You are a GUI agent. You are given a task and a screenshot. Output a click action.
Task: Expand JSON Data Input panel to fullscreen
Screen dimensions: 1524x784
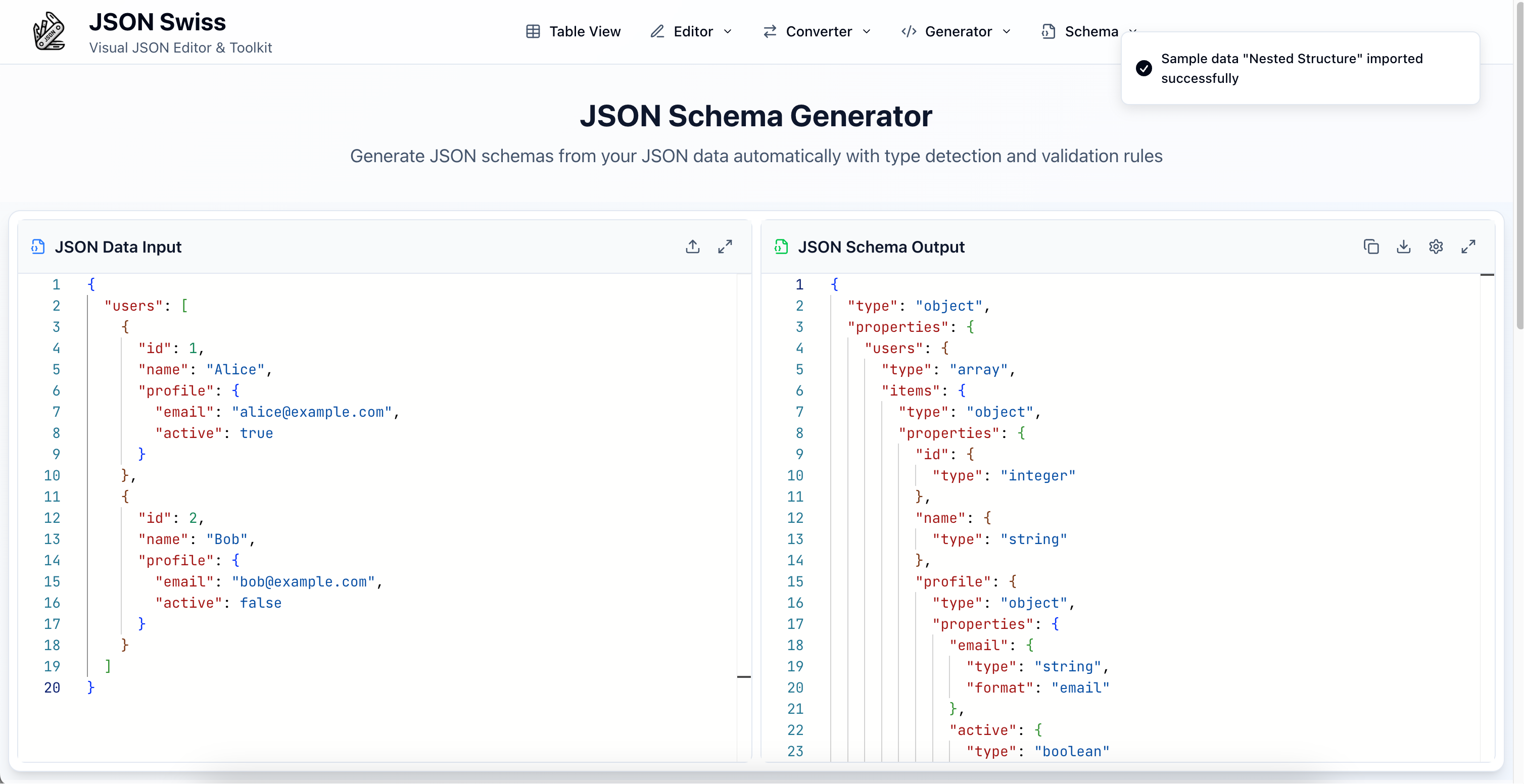point(725,247)
